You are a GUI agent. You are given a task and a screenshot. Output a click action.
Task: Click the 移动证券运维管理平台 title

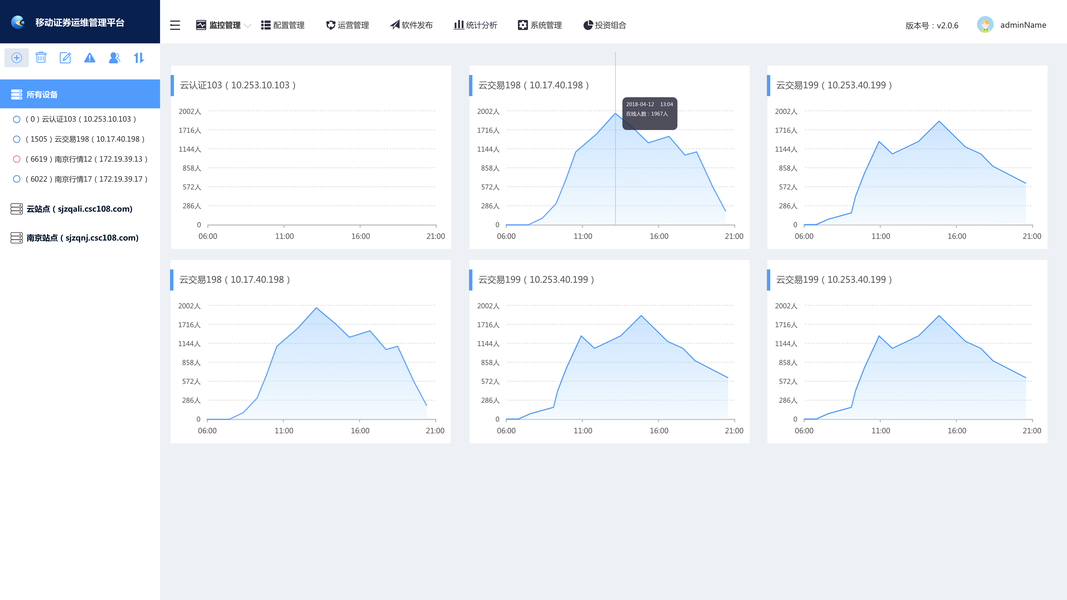coord(80,22)
